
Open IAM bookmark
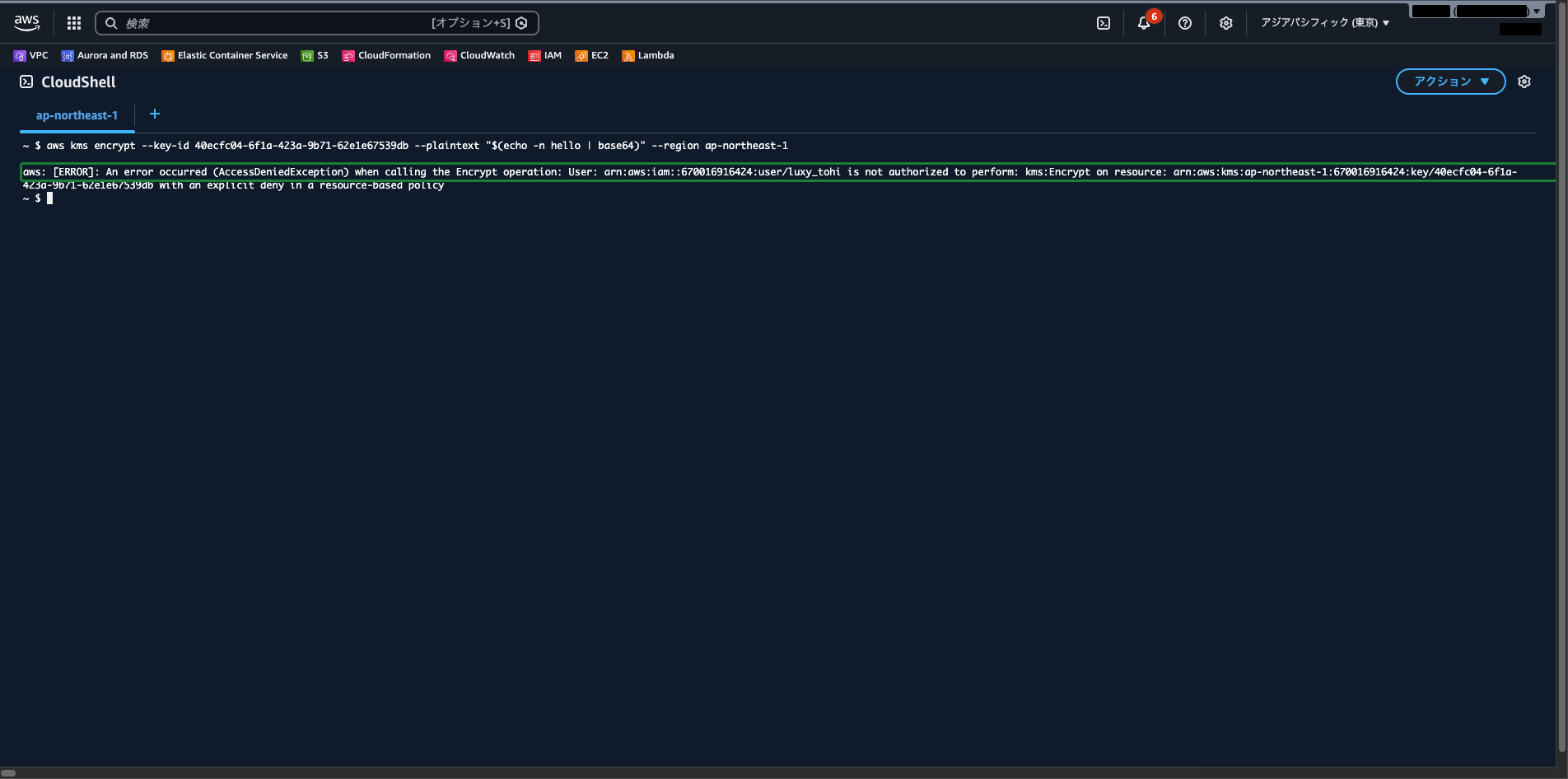[x=545, y=55]
